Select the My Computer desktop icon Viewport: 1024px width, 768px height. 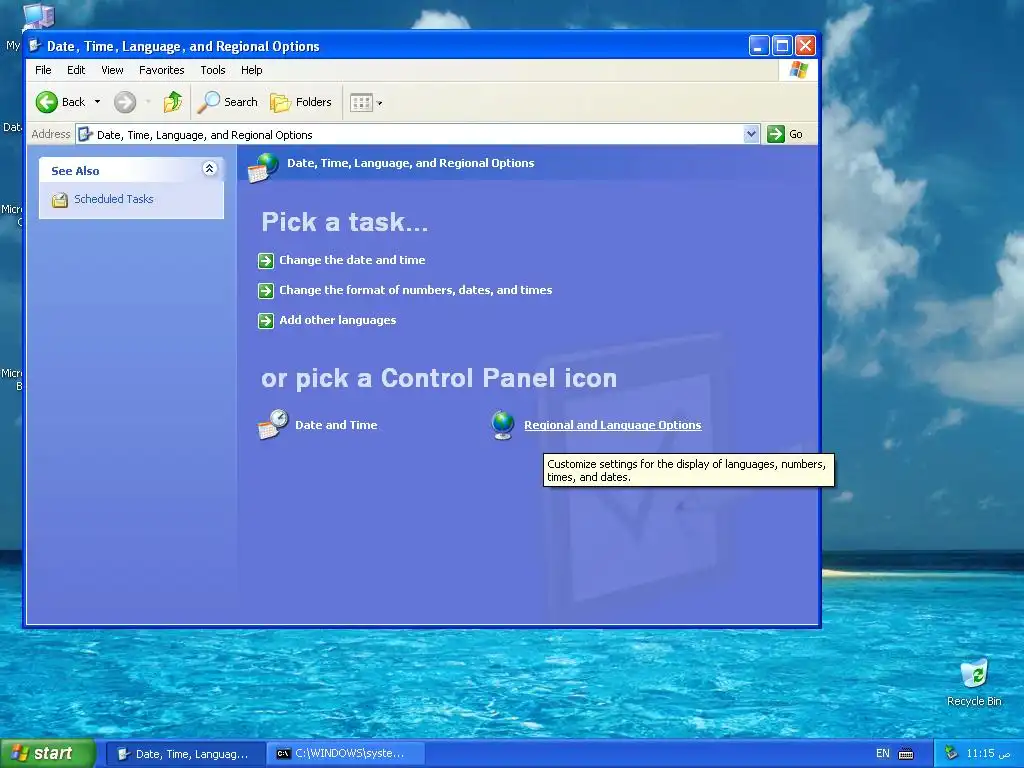38,16
